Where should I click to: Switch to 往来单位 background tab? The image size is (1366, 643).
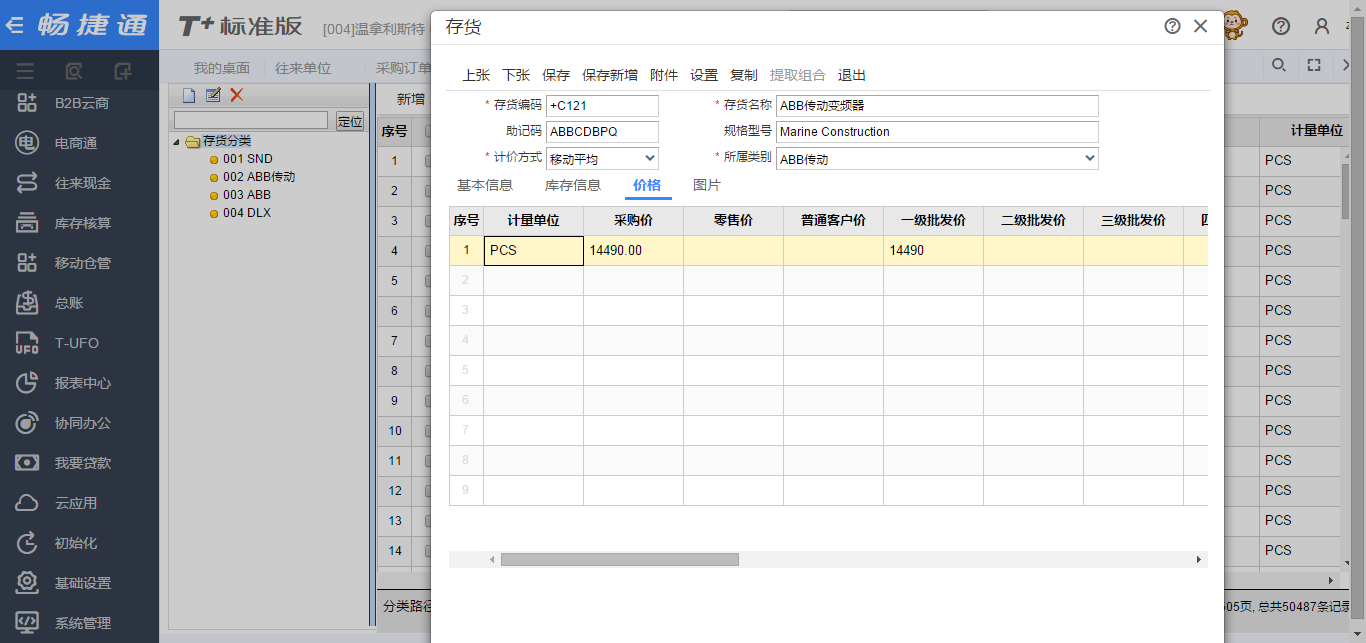pyautogui.click(x=303, y=68)
